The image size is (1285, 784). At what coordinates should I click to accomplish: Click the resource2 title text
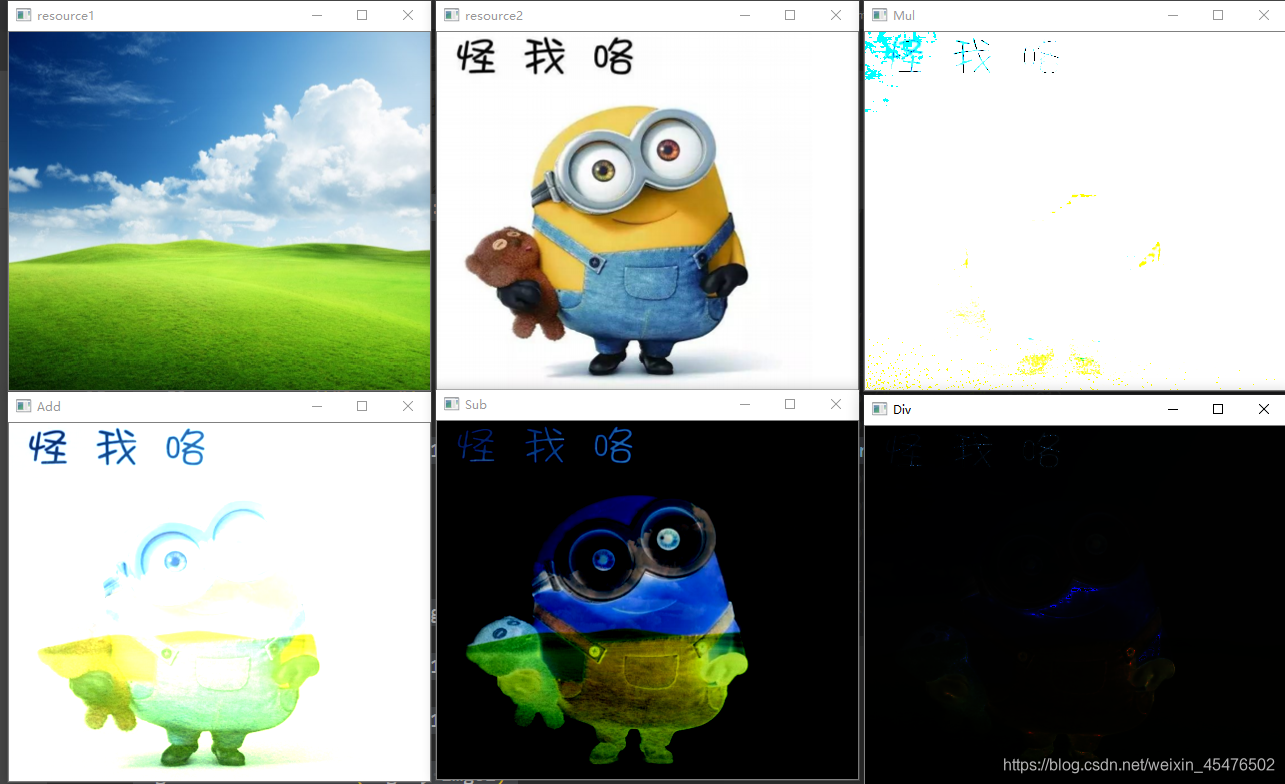pyautogui.click(x=494, y=16)
